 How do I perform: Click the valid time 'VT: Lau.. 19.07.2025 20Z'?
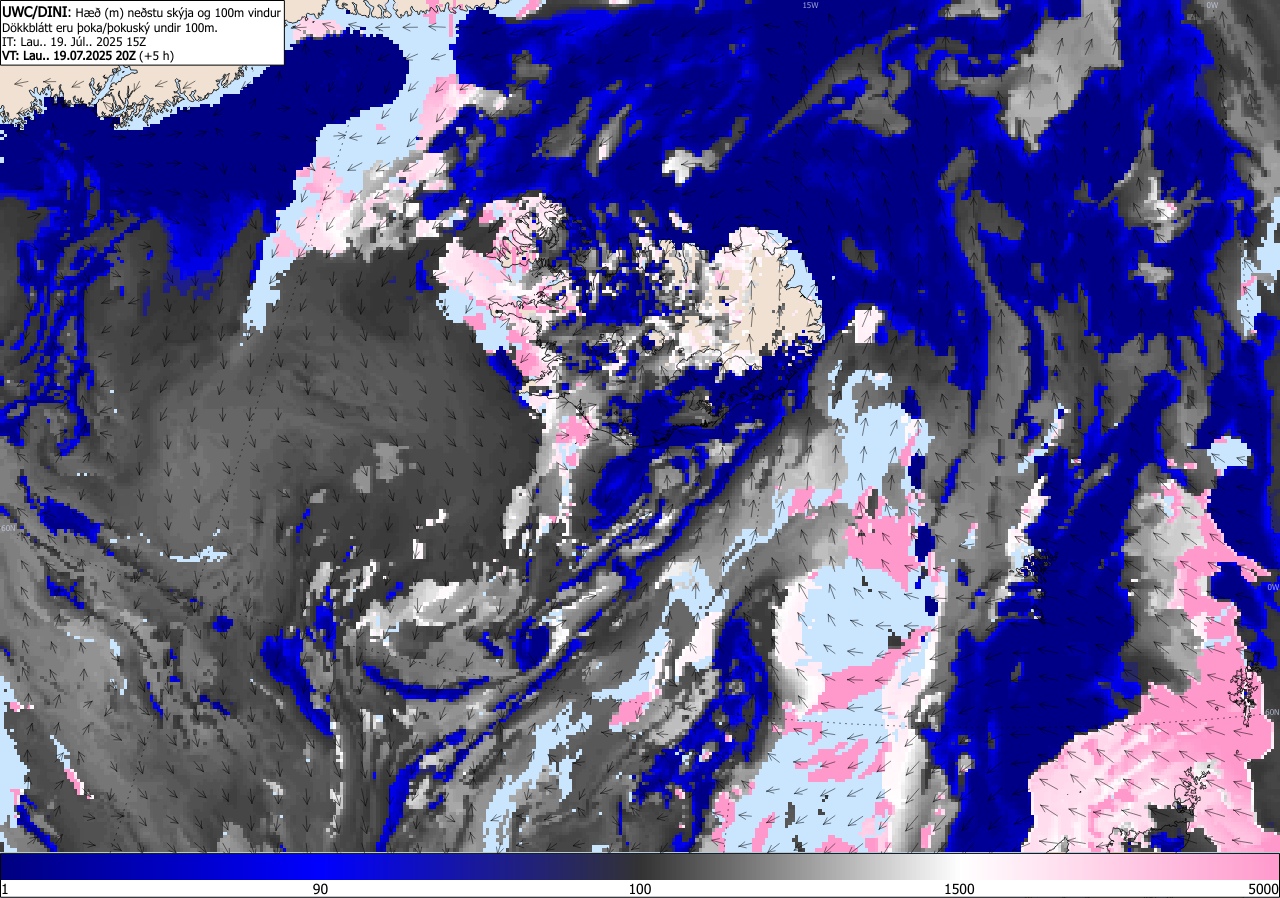(x=69, y=56)
